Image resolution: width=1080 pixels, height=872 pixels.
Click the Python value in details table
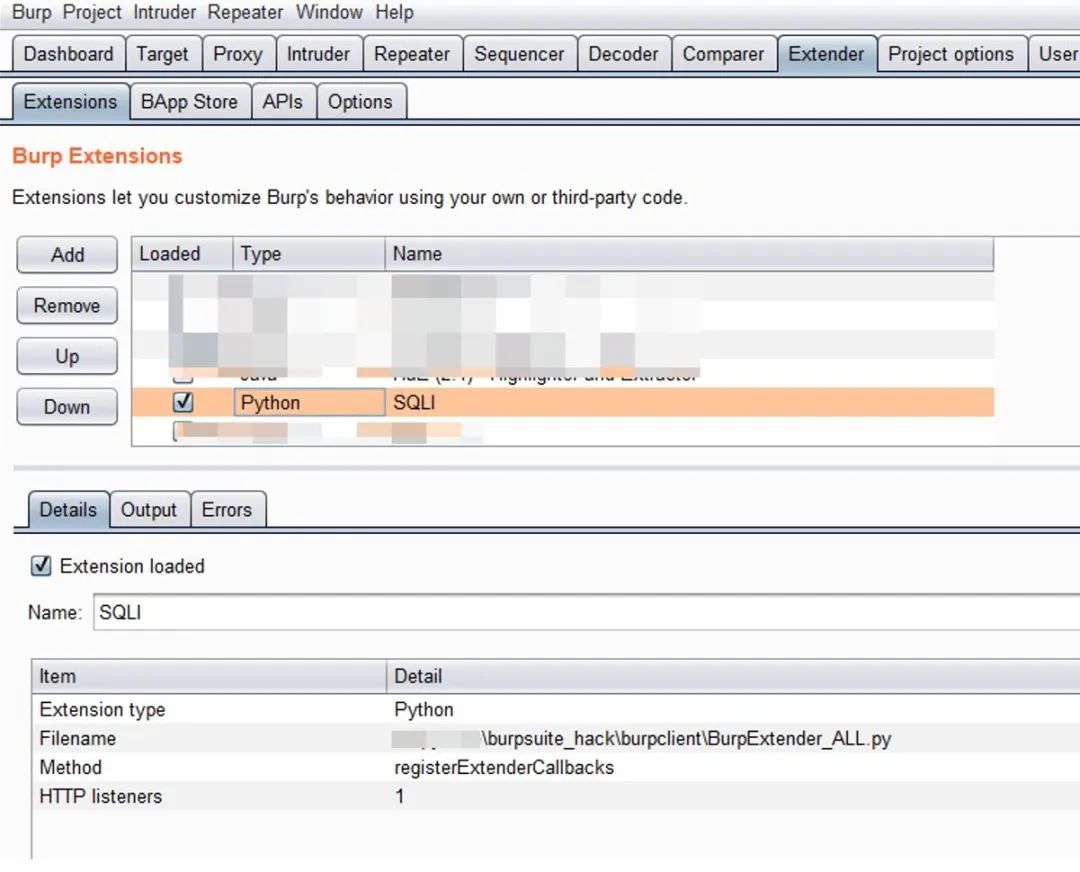[424, 710]
